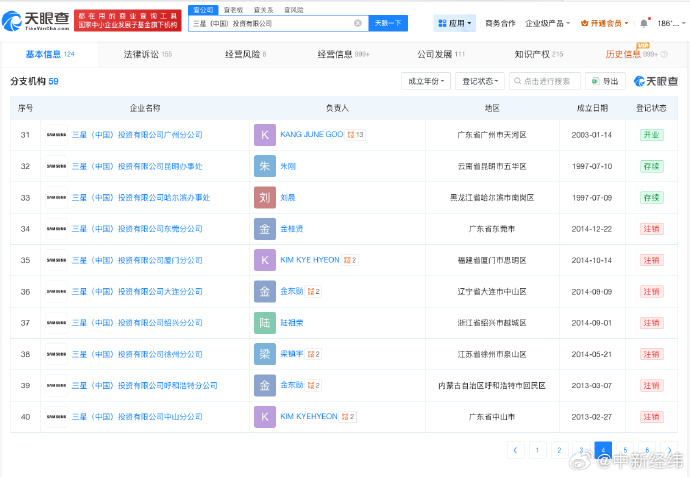The image size is (690, 477).
Task: Open 中山分公司 company link
Action: pos(137,417)
